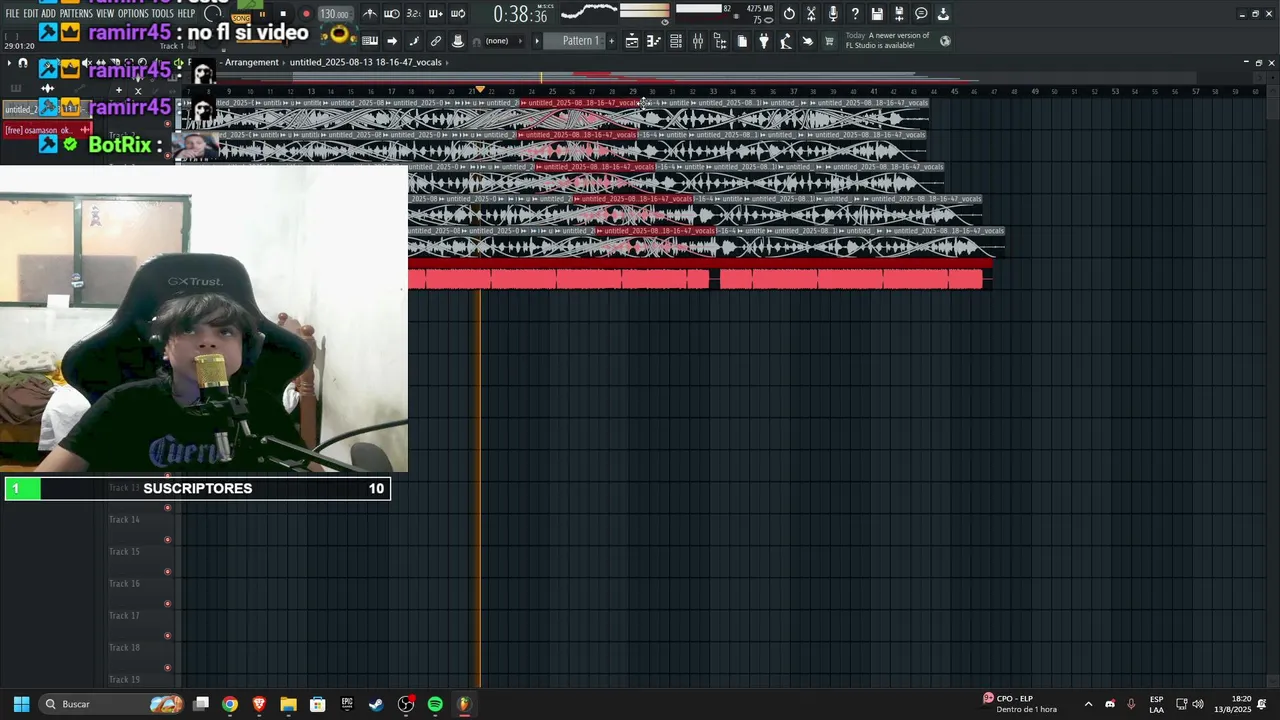Click the globe online news icon
Image resolution: width=1280 pixels, height=720 pixels.
[x=945, y=41]
